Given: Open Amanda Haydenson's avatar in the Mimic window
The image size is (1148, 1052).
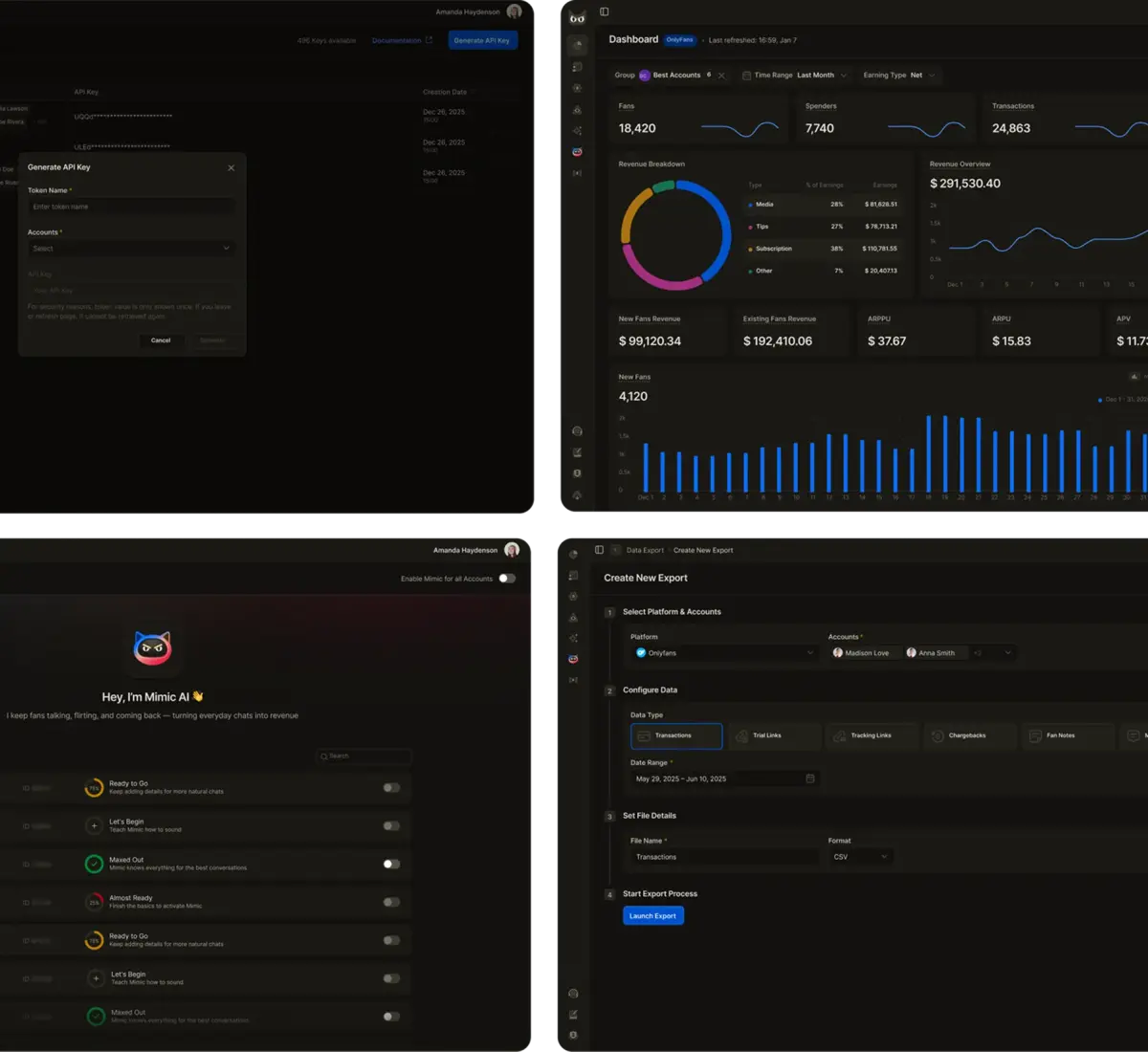Looking at the screenshot, I should pyautogui.click(x=512, y=550).
